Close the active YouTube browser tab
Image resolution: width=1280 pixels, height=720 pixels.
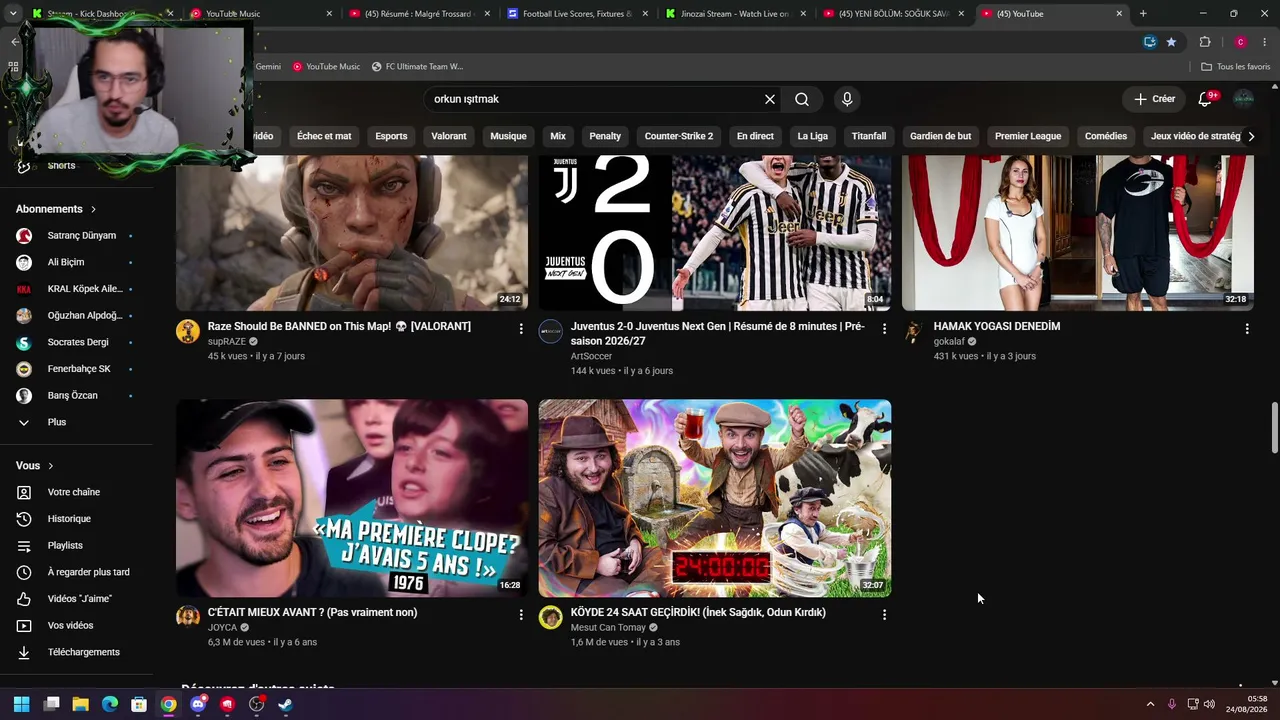coord(1119,14)
